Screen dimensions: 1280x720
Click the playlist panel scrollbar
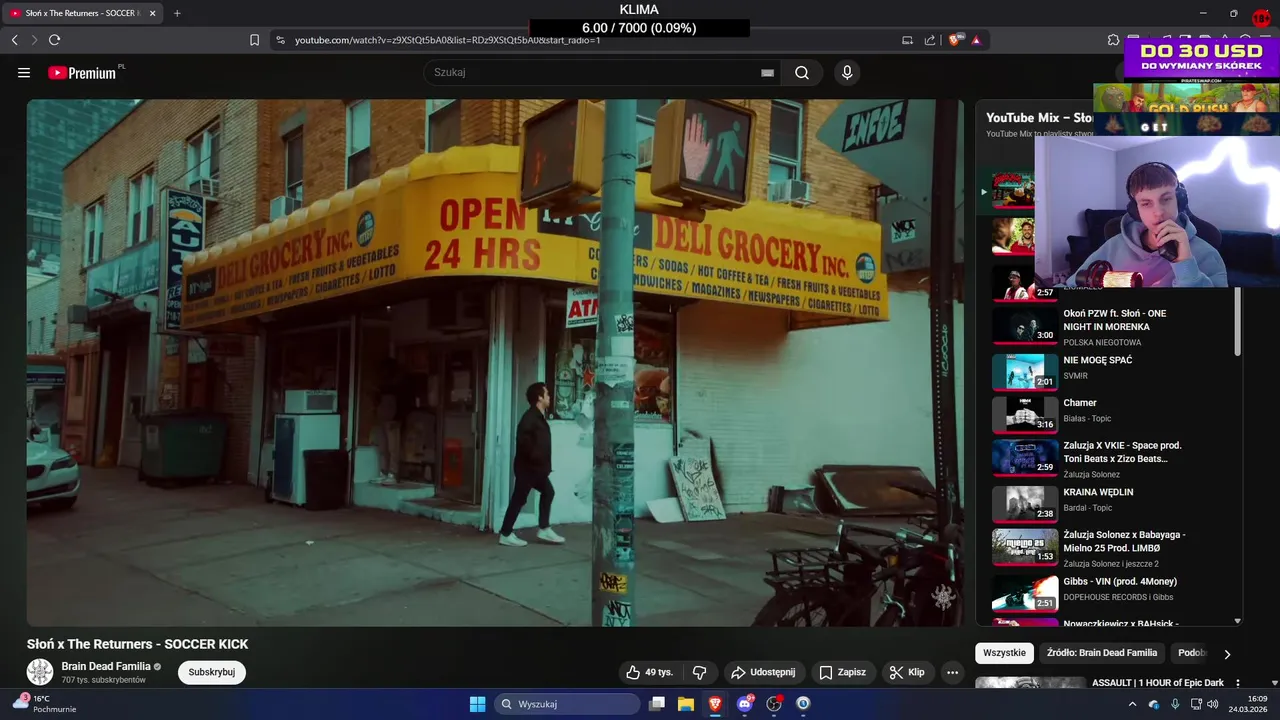coord(1238,320)
